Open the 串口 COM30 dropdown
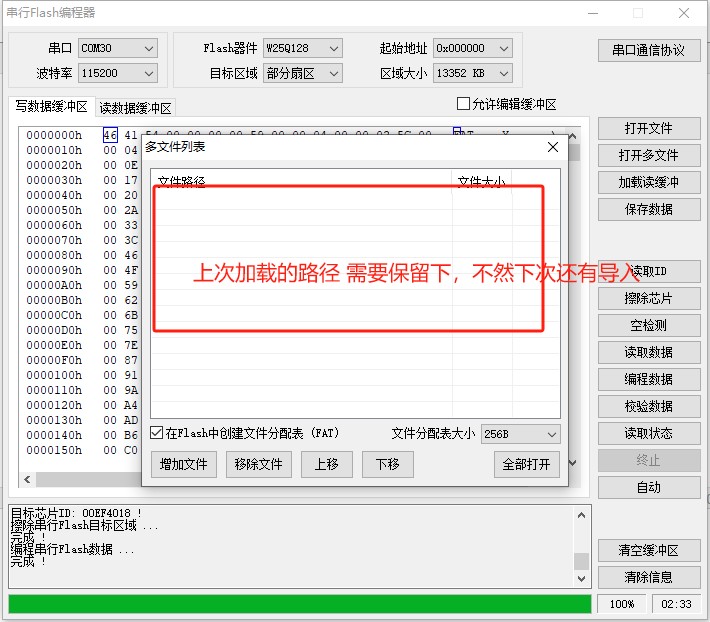Screen dimensions: 710x622 point(118,48)
